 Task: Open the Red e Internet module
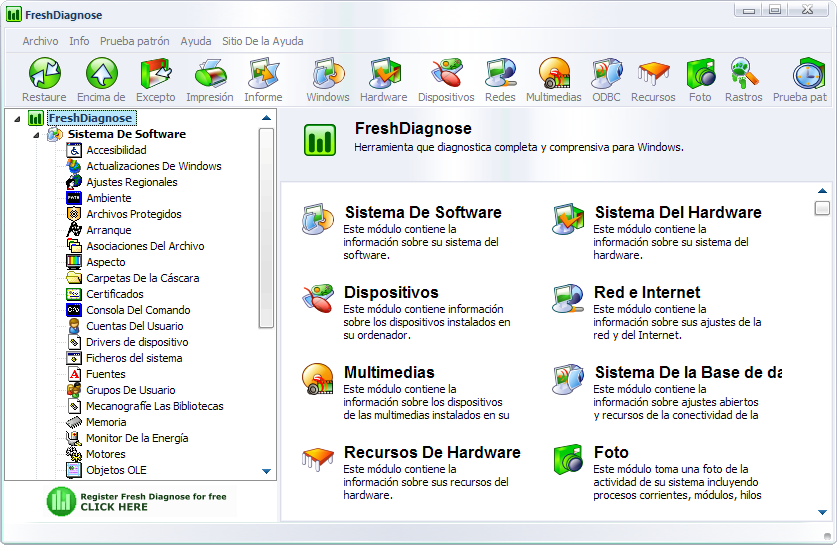(x=647, y=292)
